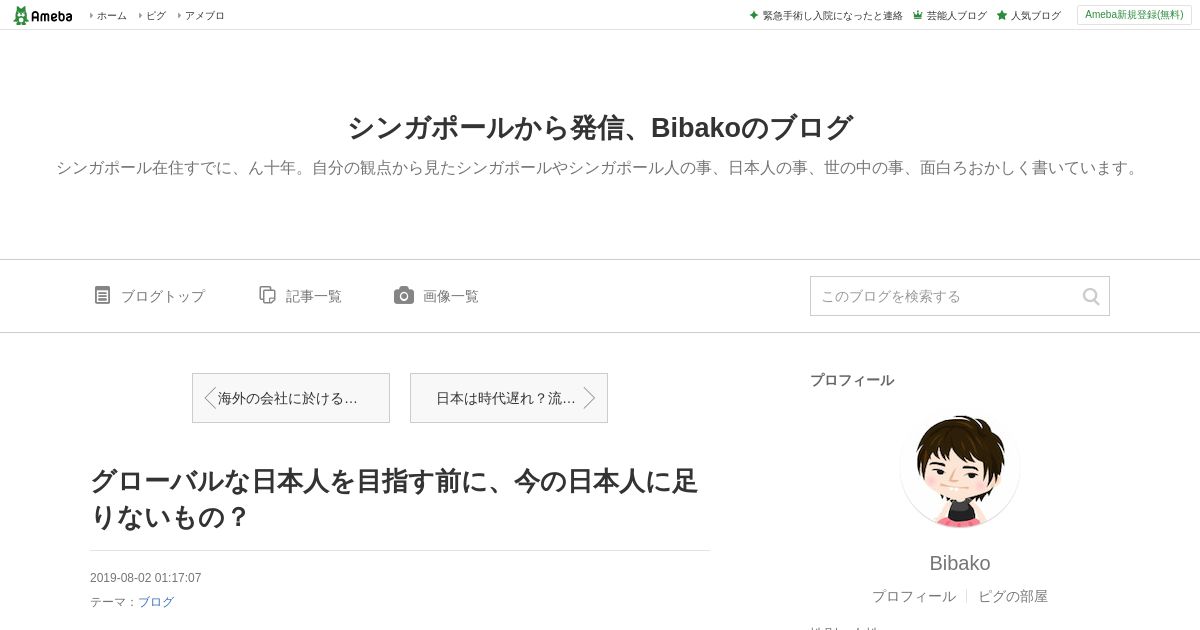The height and width of the screenshot is (630, 1200).
Task: Click the blog title シンガポールから発信、Bibakoのブログ
Action: pos(600,127)
